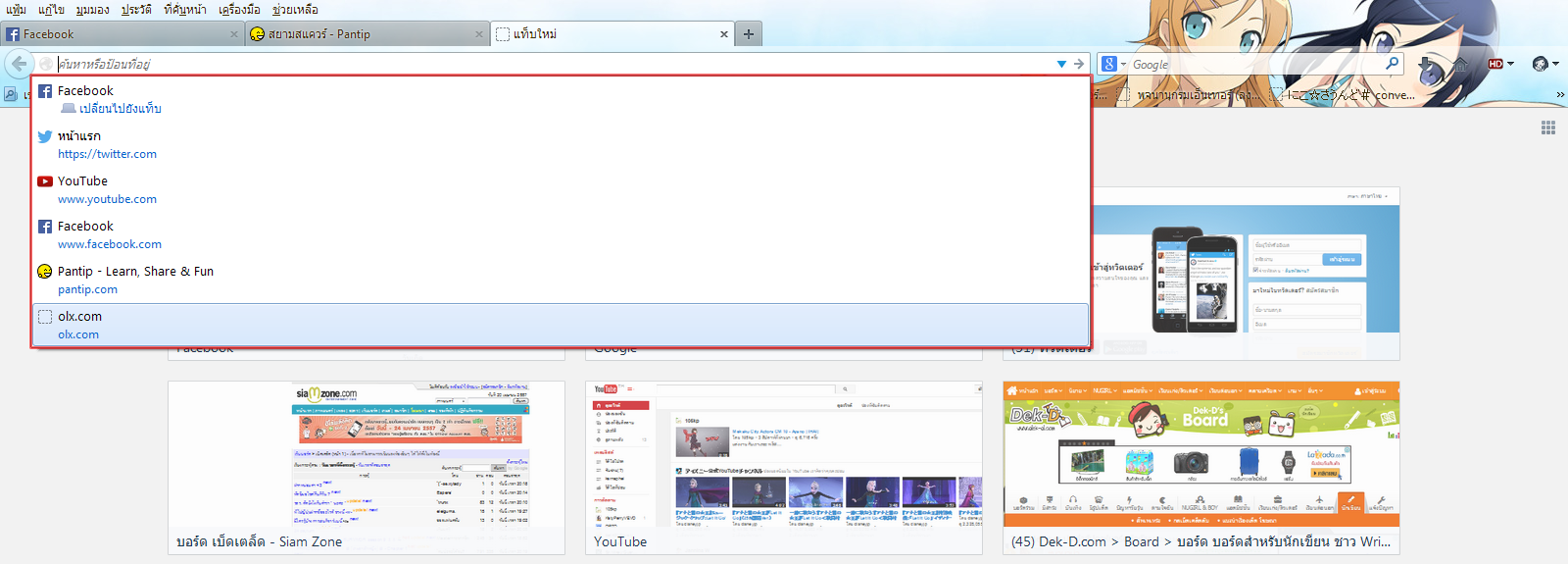This screenshot has width=1568, height=564.
Task: Click the search magnifier icon
Action: [1392, 64]
